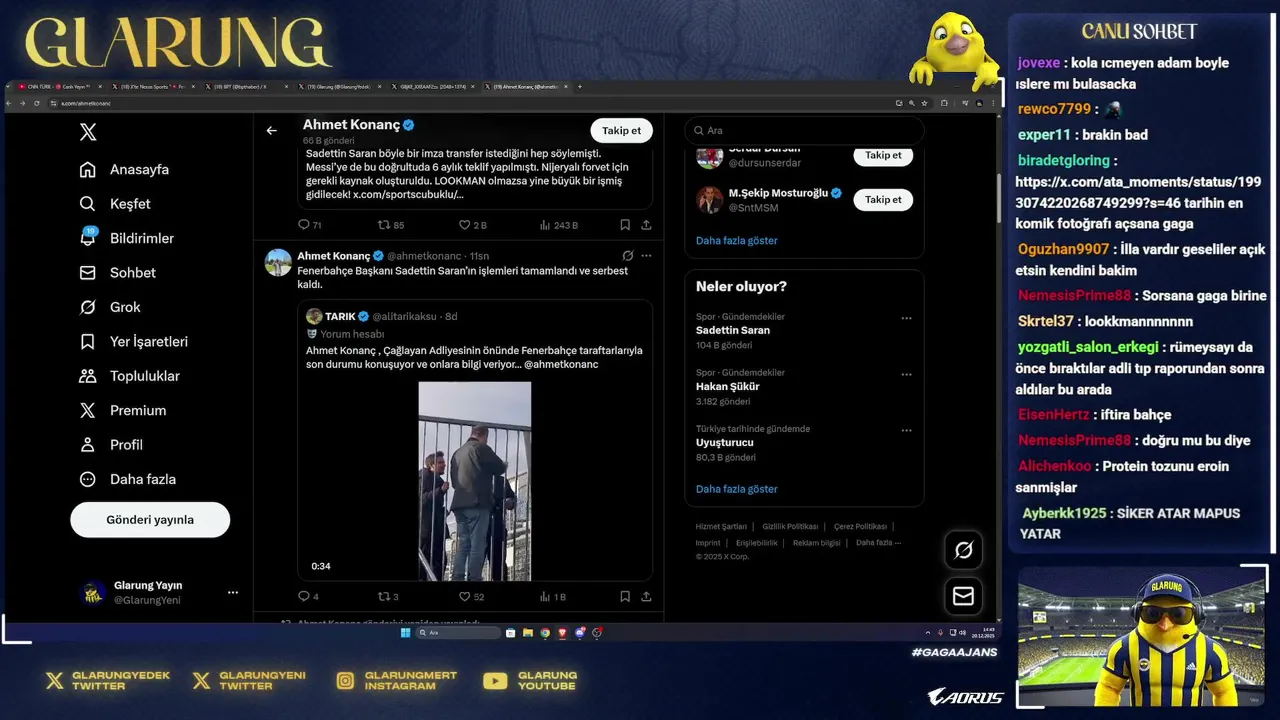The image size is (1280, 720).
Task: Open floating Grok button
Action: 964,549
